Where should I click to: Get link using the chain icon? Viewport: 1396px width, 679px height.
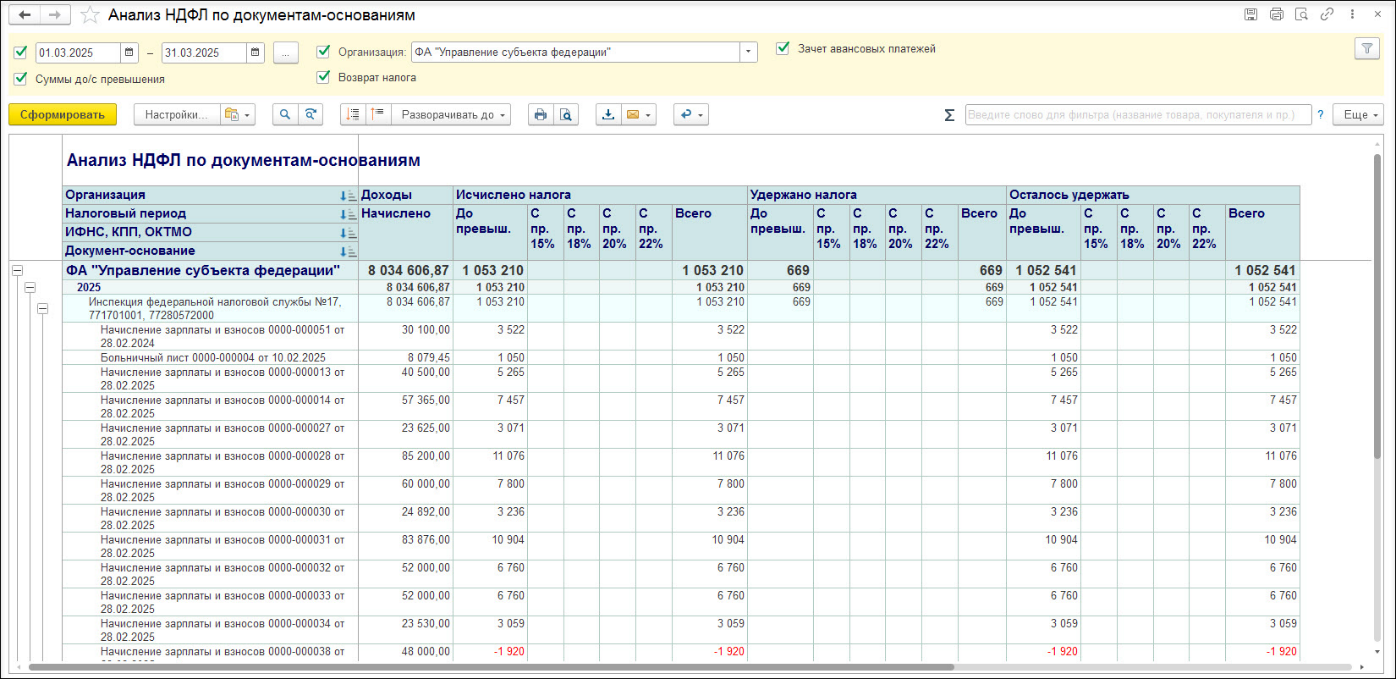click(x=1327, y=14)
